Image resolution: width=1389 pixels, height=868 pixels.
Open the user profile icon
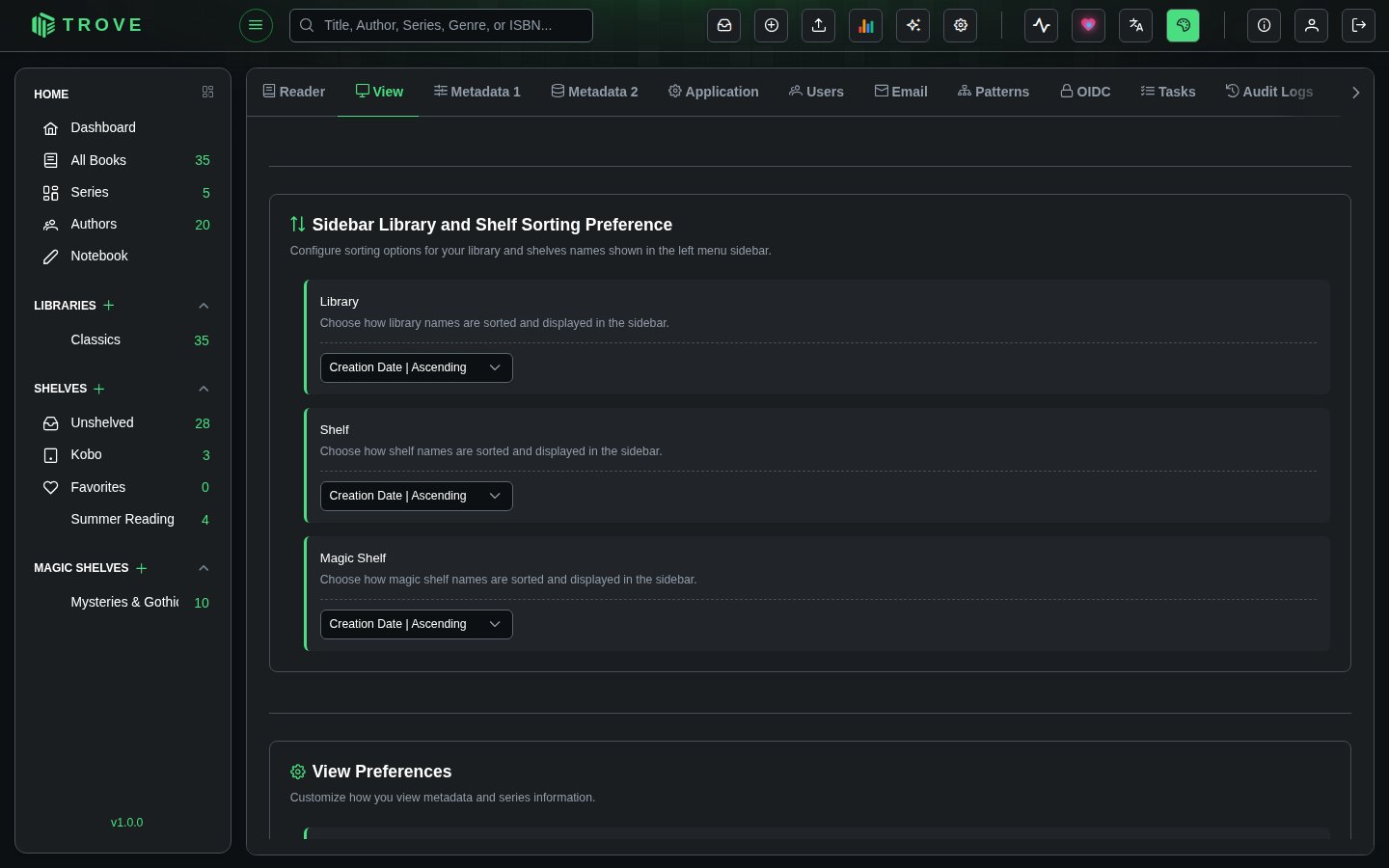(x=1311, y=25)
